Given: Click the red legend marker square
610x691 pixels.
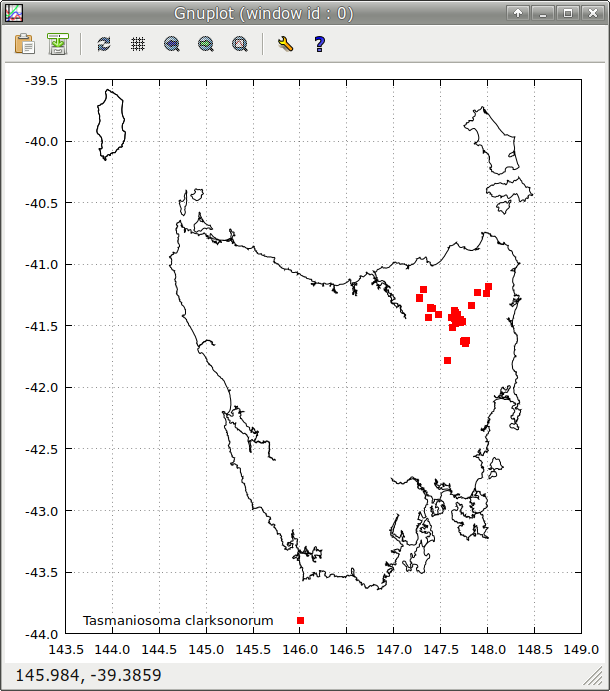Looking at the screenshot, I should coord(301,620).
